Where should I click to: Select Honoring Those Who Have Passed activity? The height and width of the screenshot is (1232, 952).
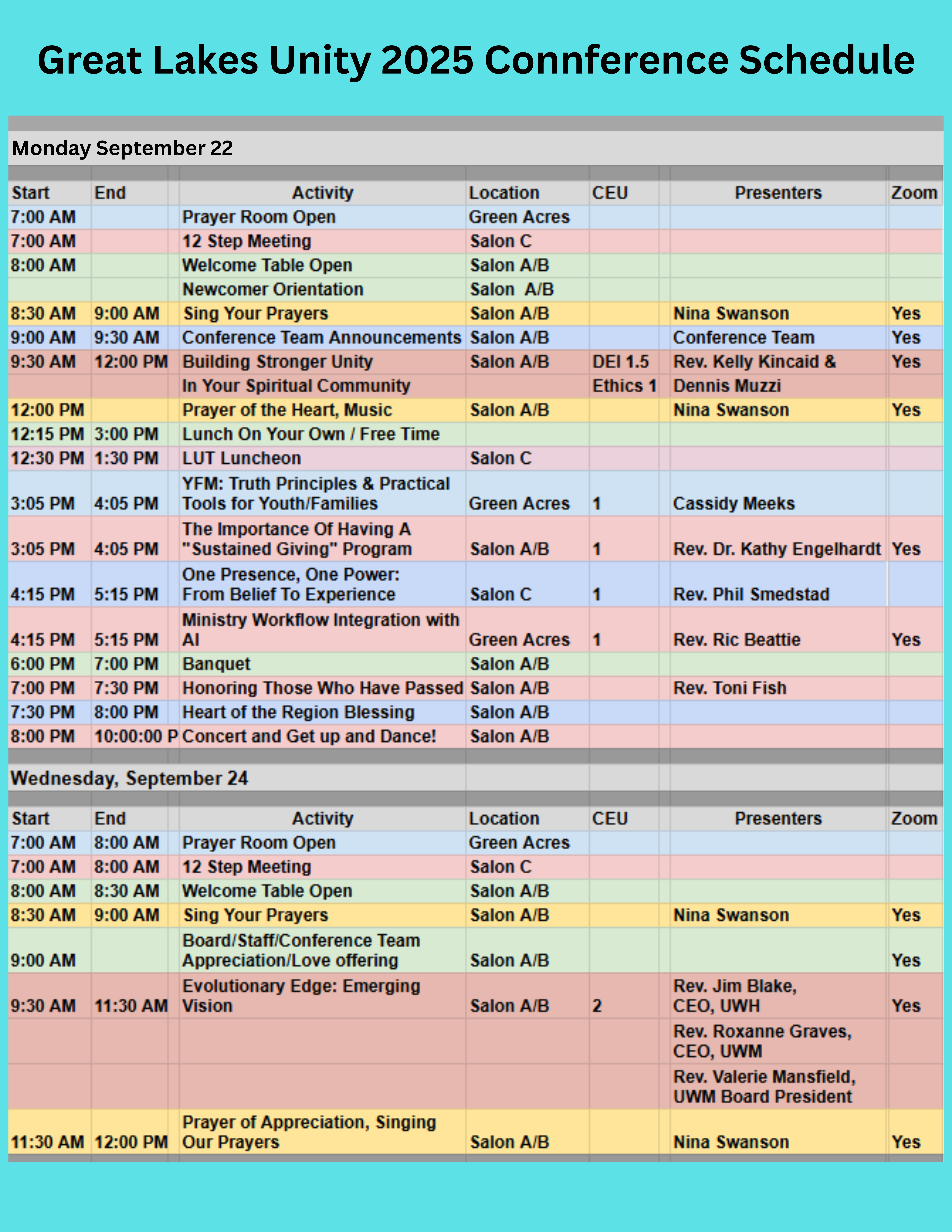click(323, 688)
